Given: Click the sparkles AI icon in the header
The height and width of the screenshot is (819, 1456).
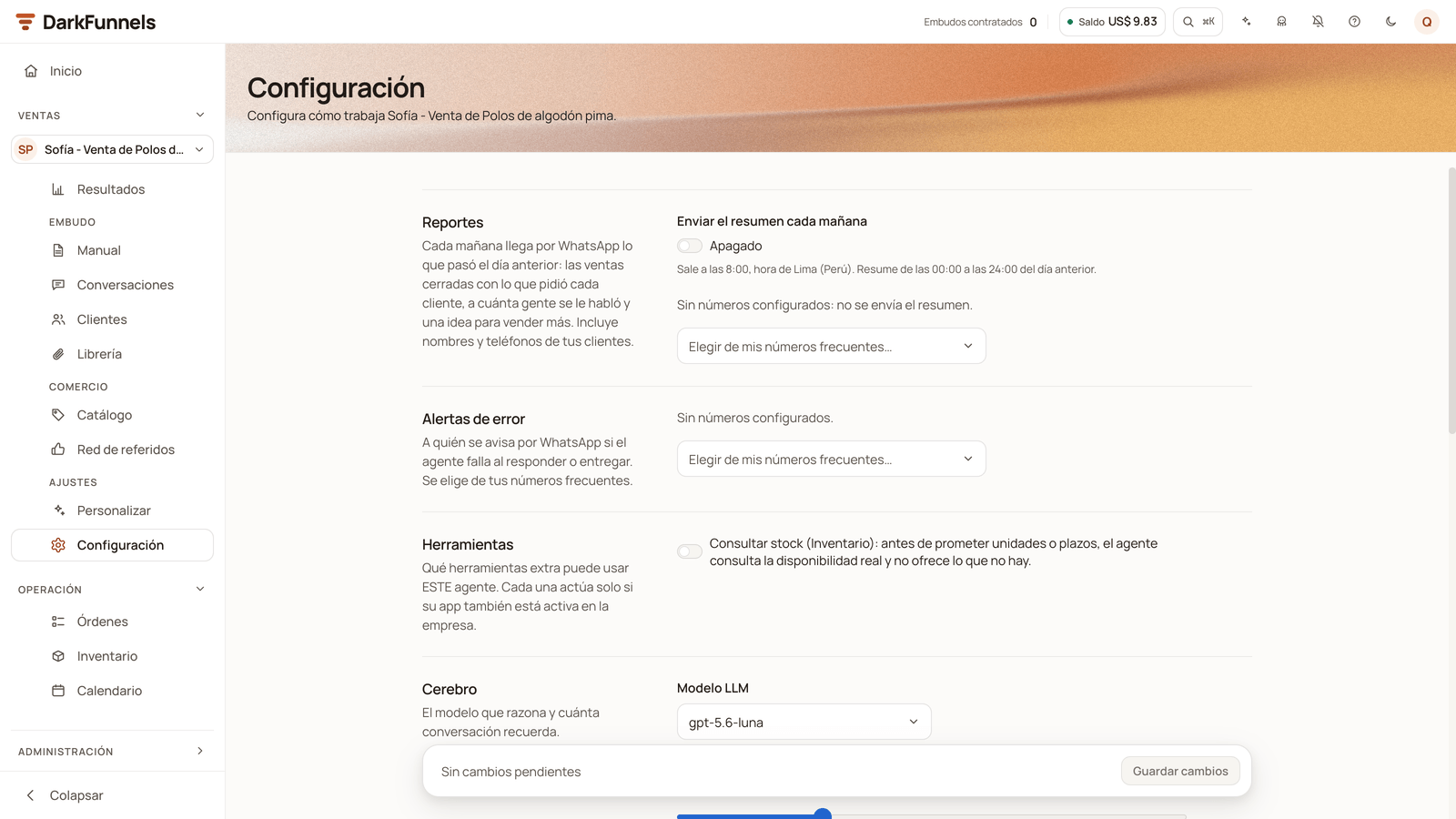Looking at the screenshot, I should coord(1246,22).
